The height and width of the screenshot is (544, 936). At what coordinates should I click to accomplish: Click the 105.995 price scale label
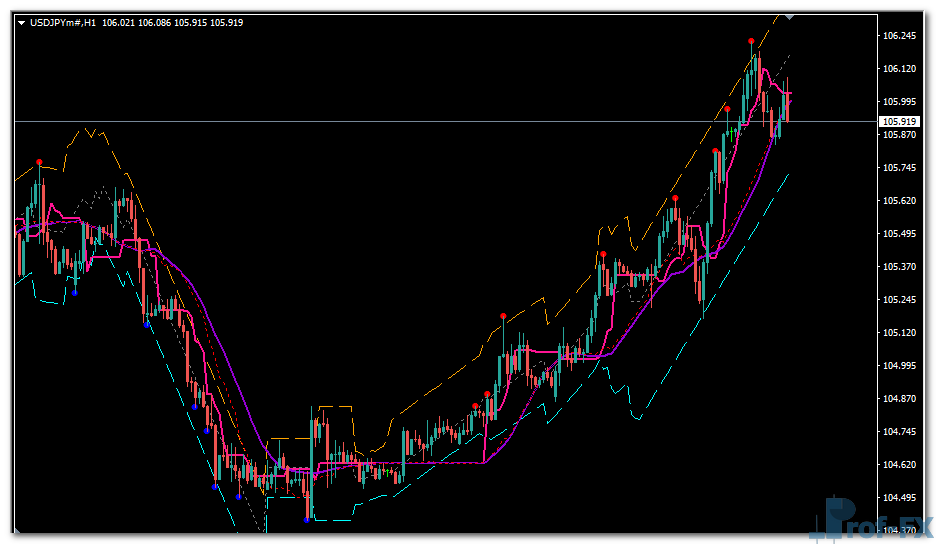click(900, 102)
